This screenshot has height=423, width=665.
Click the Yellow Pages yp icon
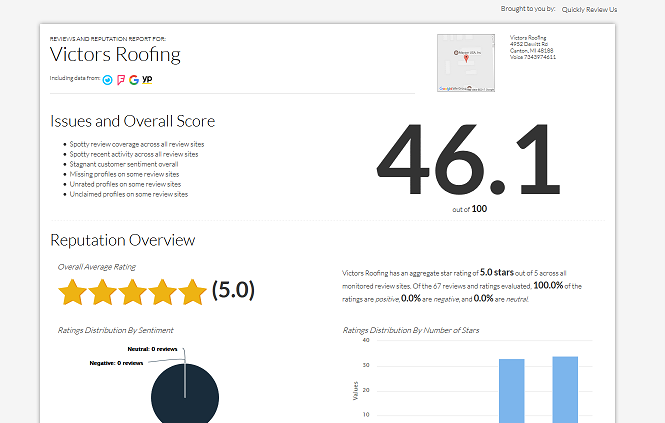(x=147, y=79)
